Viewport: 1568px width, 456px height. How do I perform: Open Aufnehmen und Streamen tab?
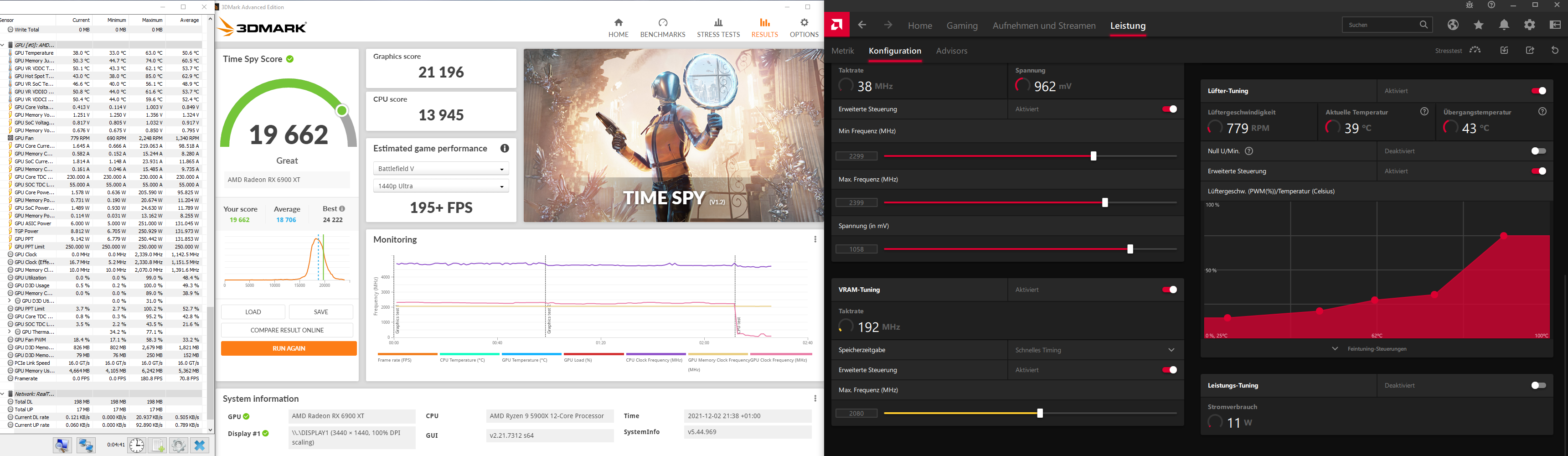coord(1044,26)
